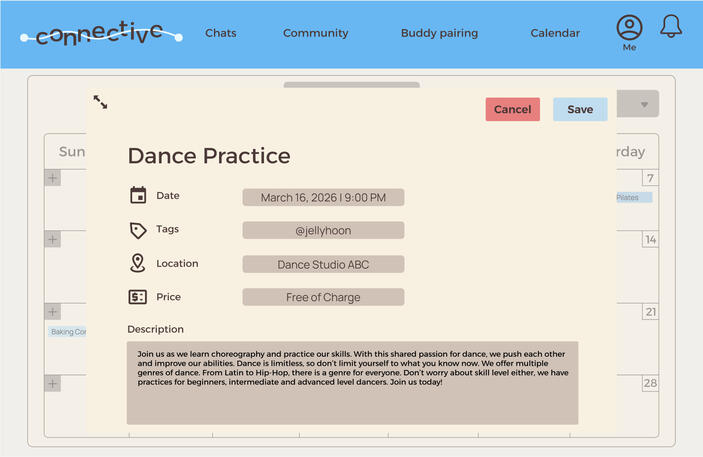Save the Dance Practice event
Screen dimensions: 703x457
[580, 109]
